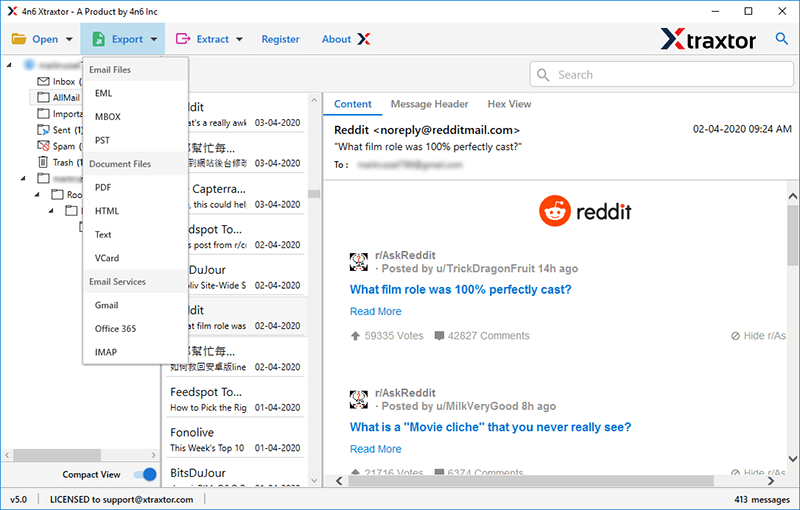This screenshot has height=510, width=800.
Task: Collapse the Root folder tree node
Action: pyautogui.click(x=37, y=194)
